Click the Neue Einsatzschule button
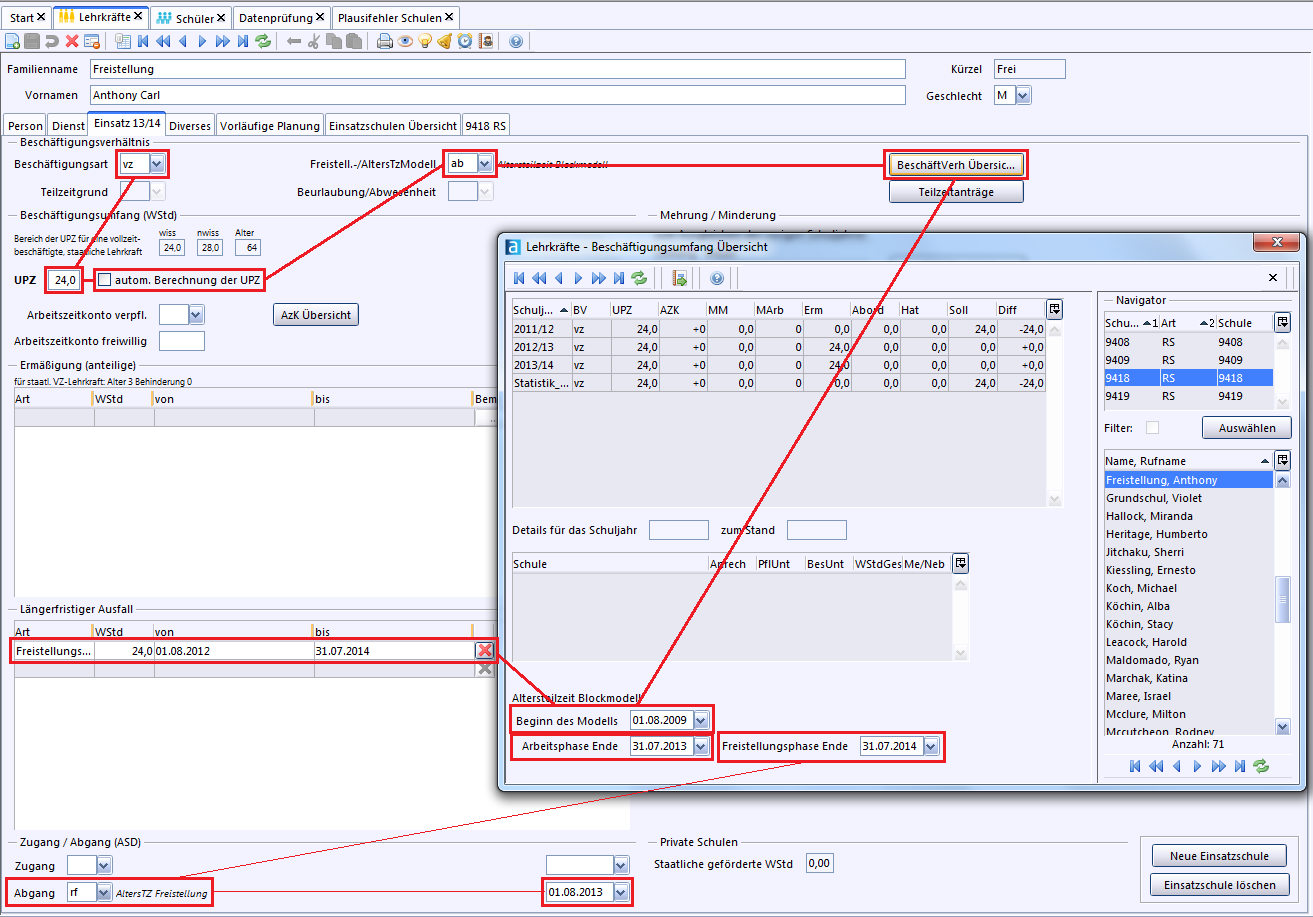1313x917 pixels. [x=1219, y=856]
